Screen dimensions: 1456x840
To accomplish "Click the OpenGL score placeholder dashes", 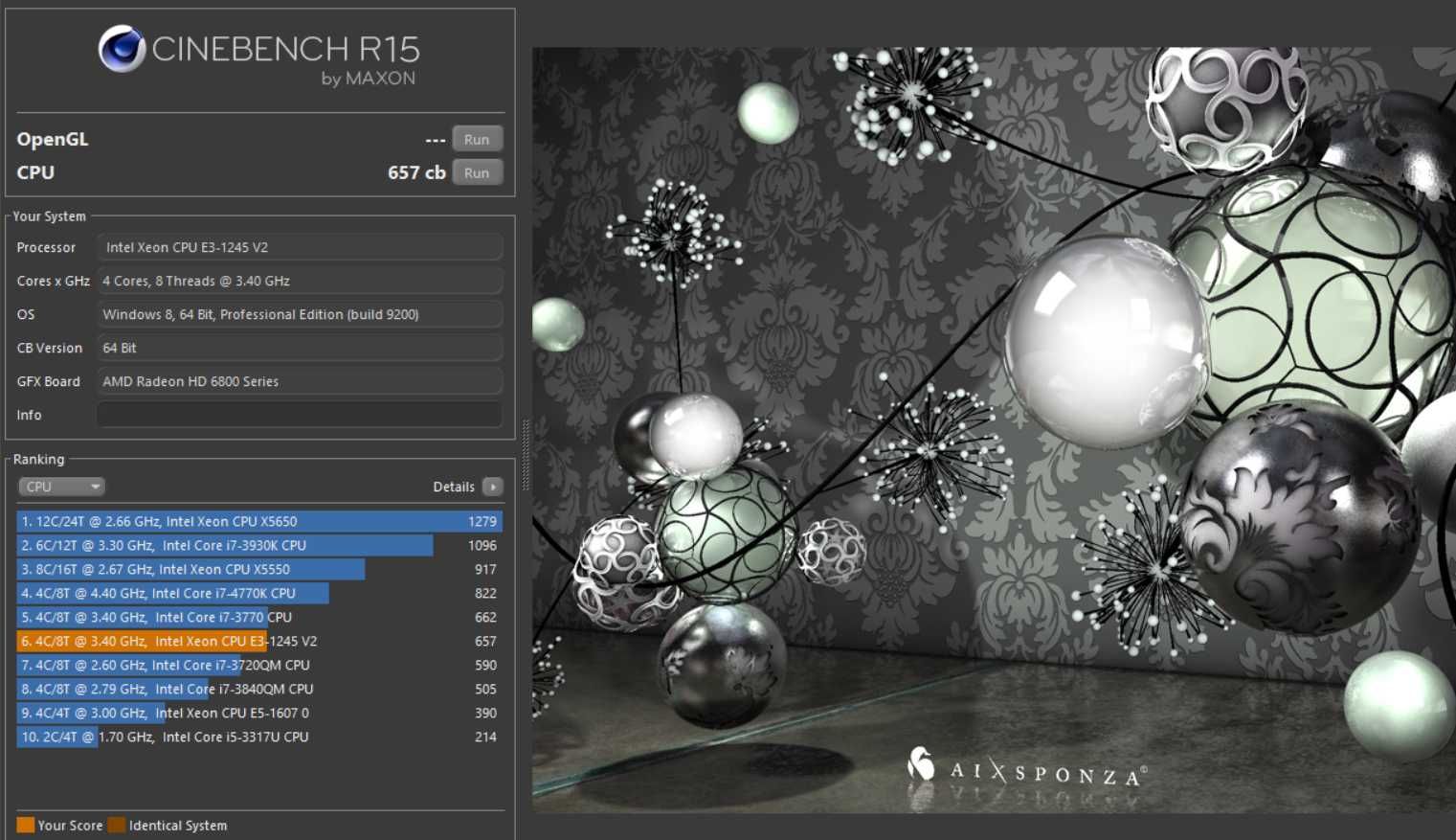I will point(436,140).
